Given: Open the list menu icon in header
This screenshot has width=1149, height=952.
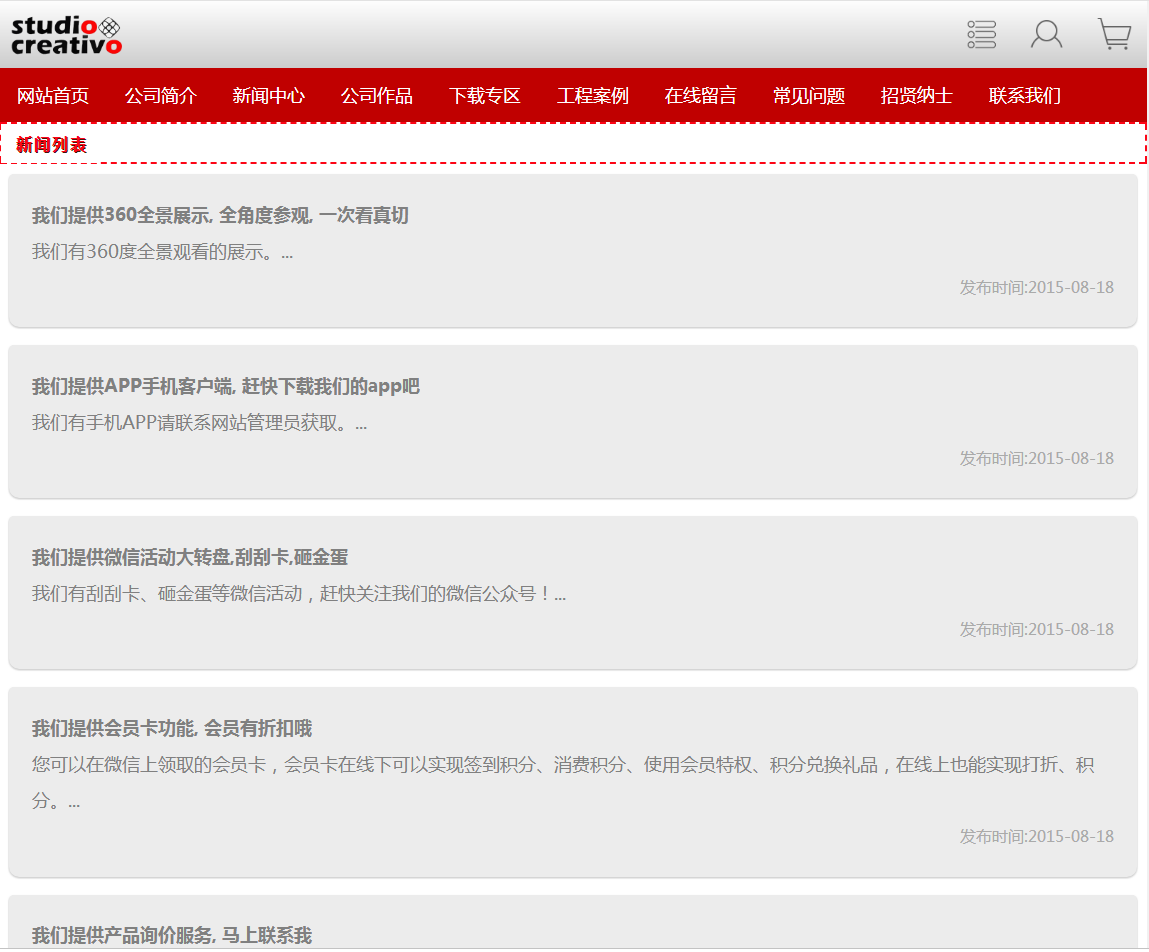Looking at the screenshot, I should (x=982, y=34).
